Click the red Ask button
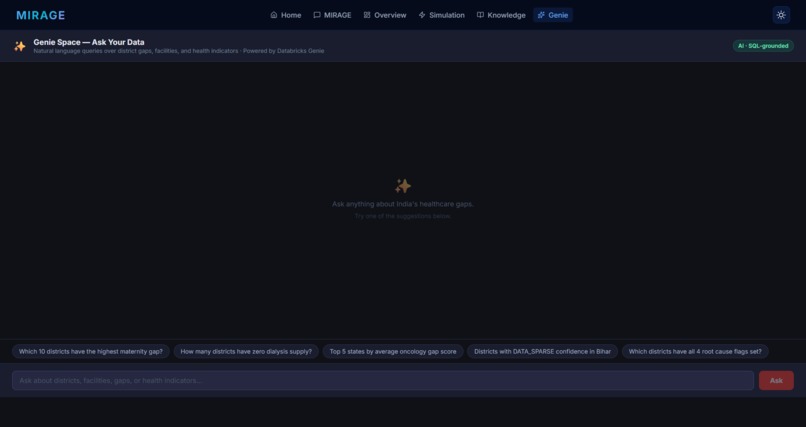806x427 pixels. tap(776, 381)
